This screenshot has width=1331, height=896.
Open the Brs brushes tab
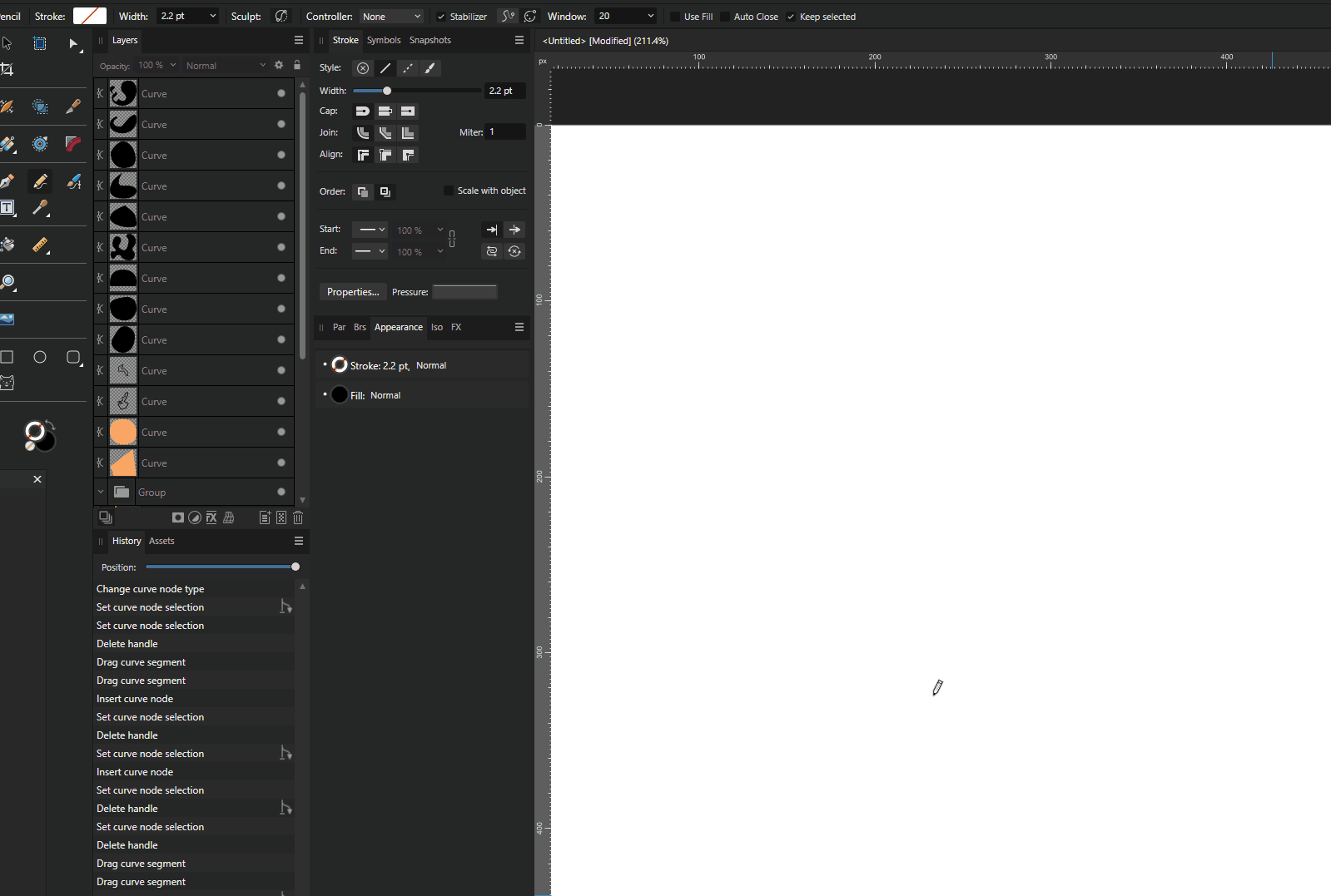coord(360,327)
